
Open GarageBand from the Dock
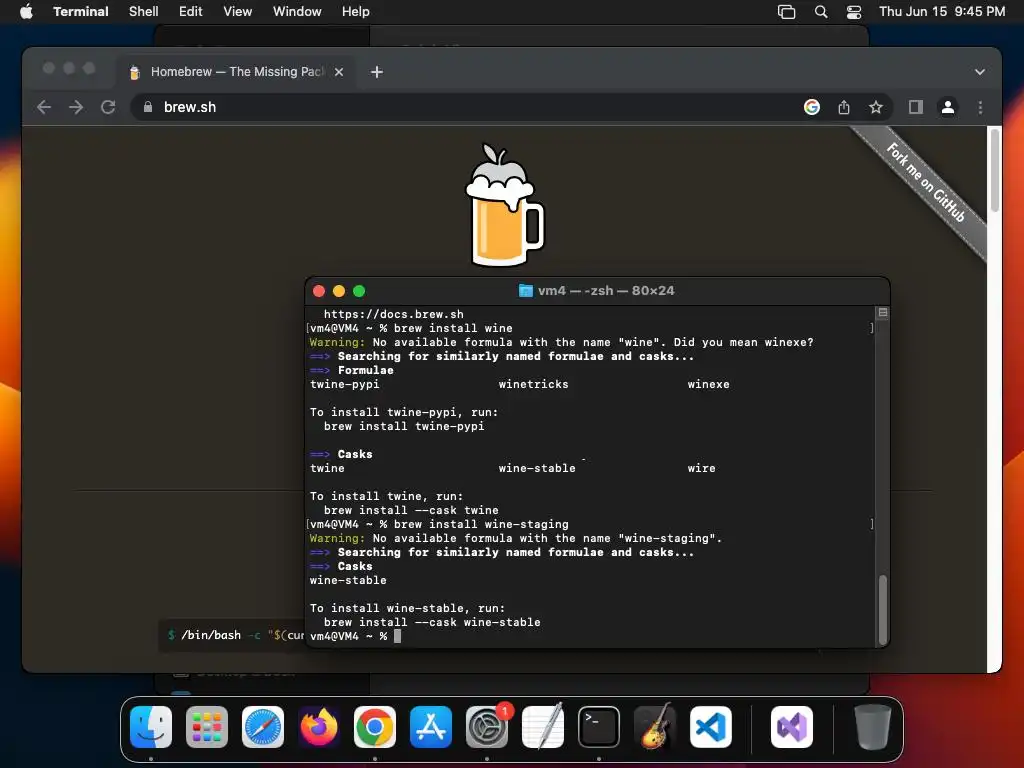pyautogui.click(x=655, y=727)
